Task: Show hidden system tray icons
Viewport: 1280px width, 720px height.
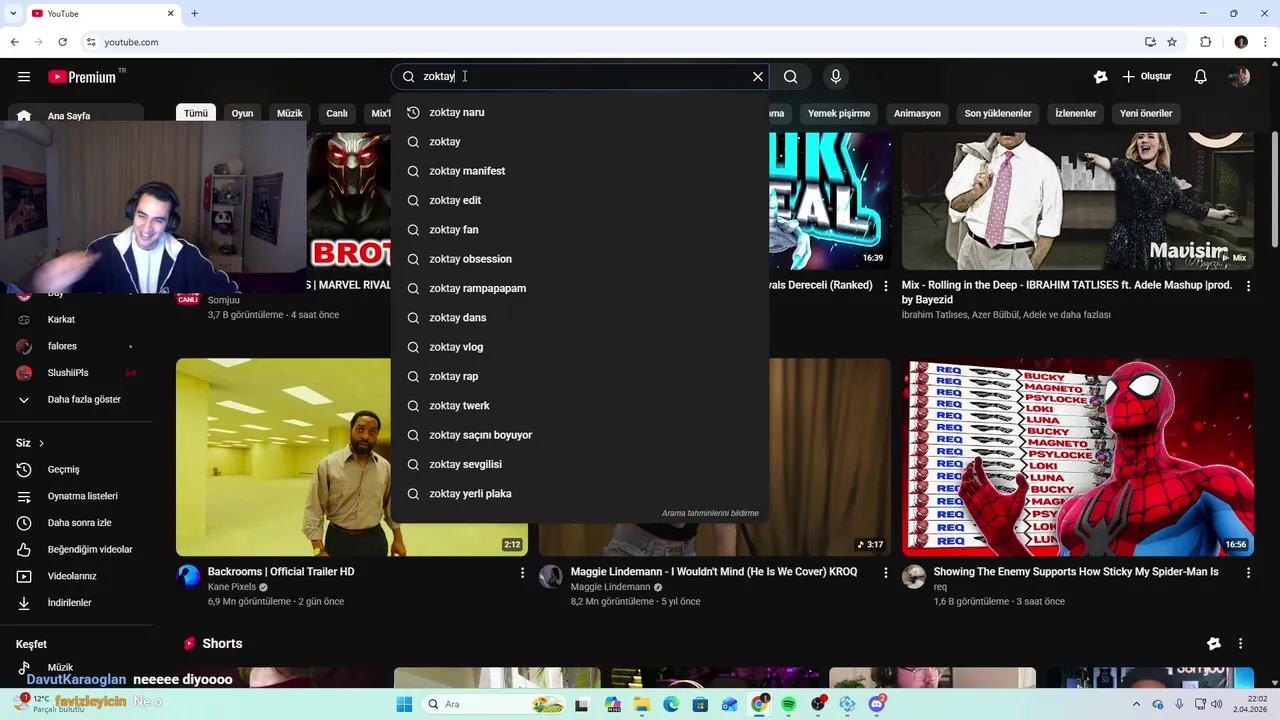Action: pyautogui.click(x=1139, y=705)
